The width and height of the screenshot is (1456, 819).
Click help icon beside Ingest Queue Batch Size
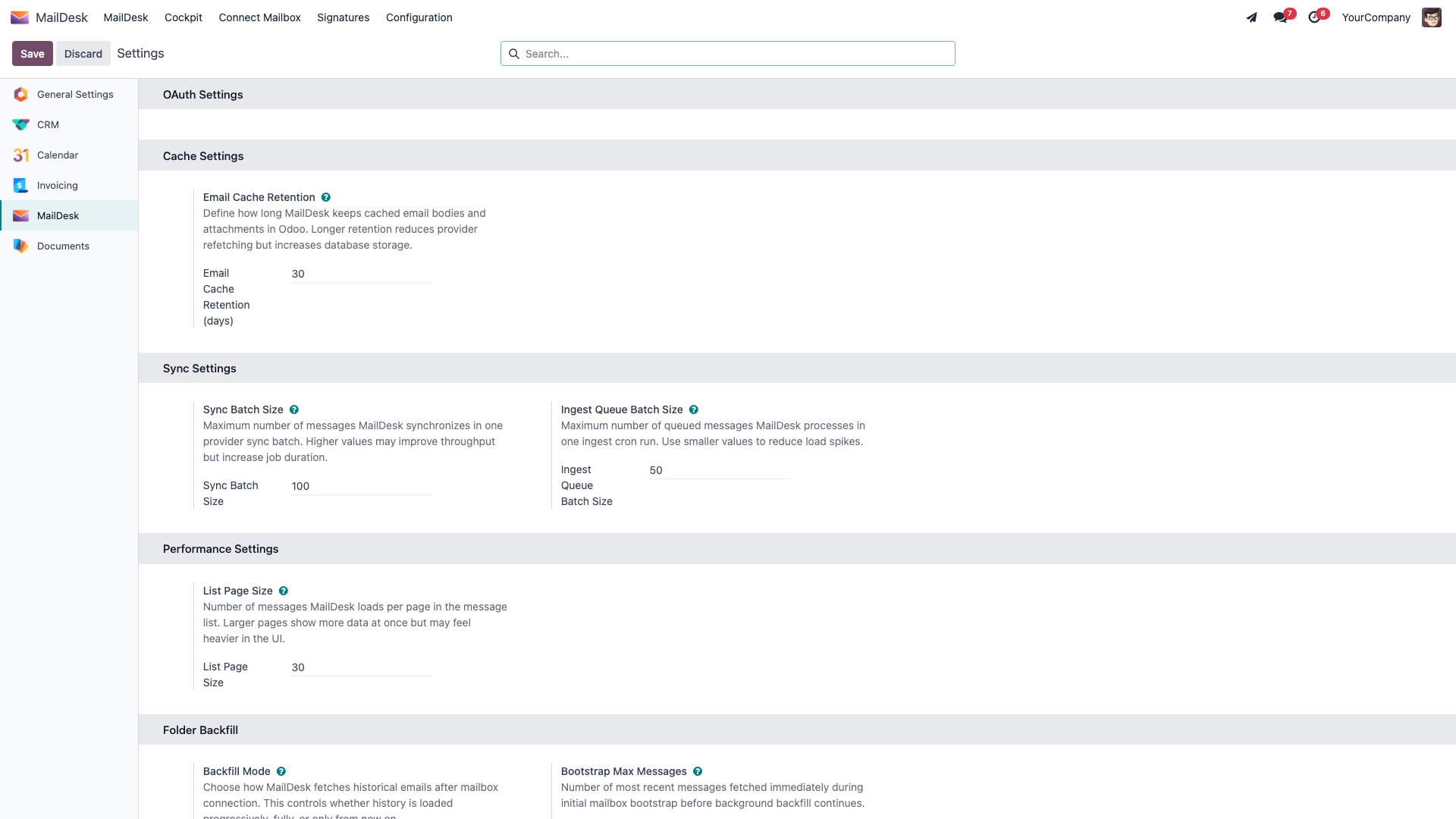[693, 409]
